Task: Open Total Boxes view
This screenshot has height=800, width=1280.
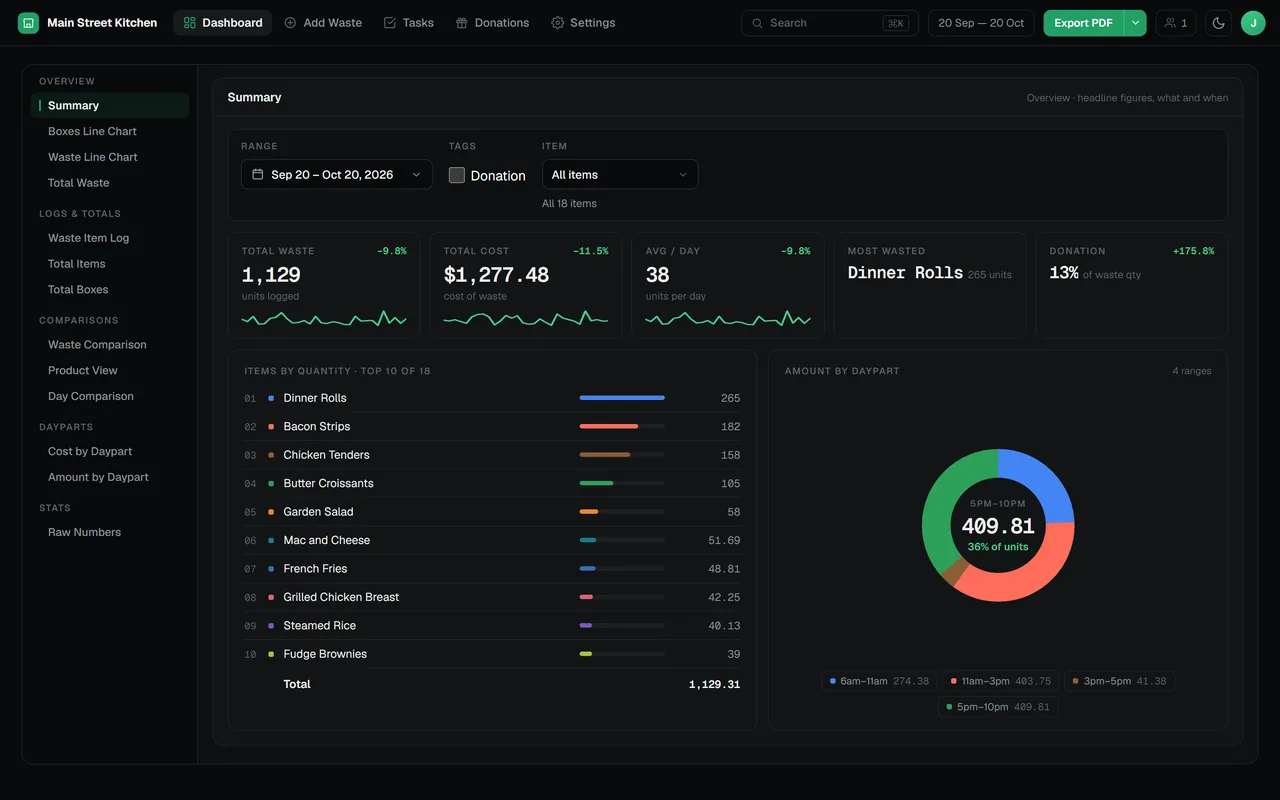Action: pyautogui.click(x=110, y=290)
